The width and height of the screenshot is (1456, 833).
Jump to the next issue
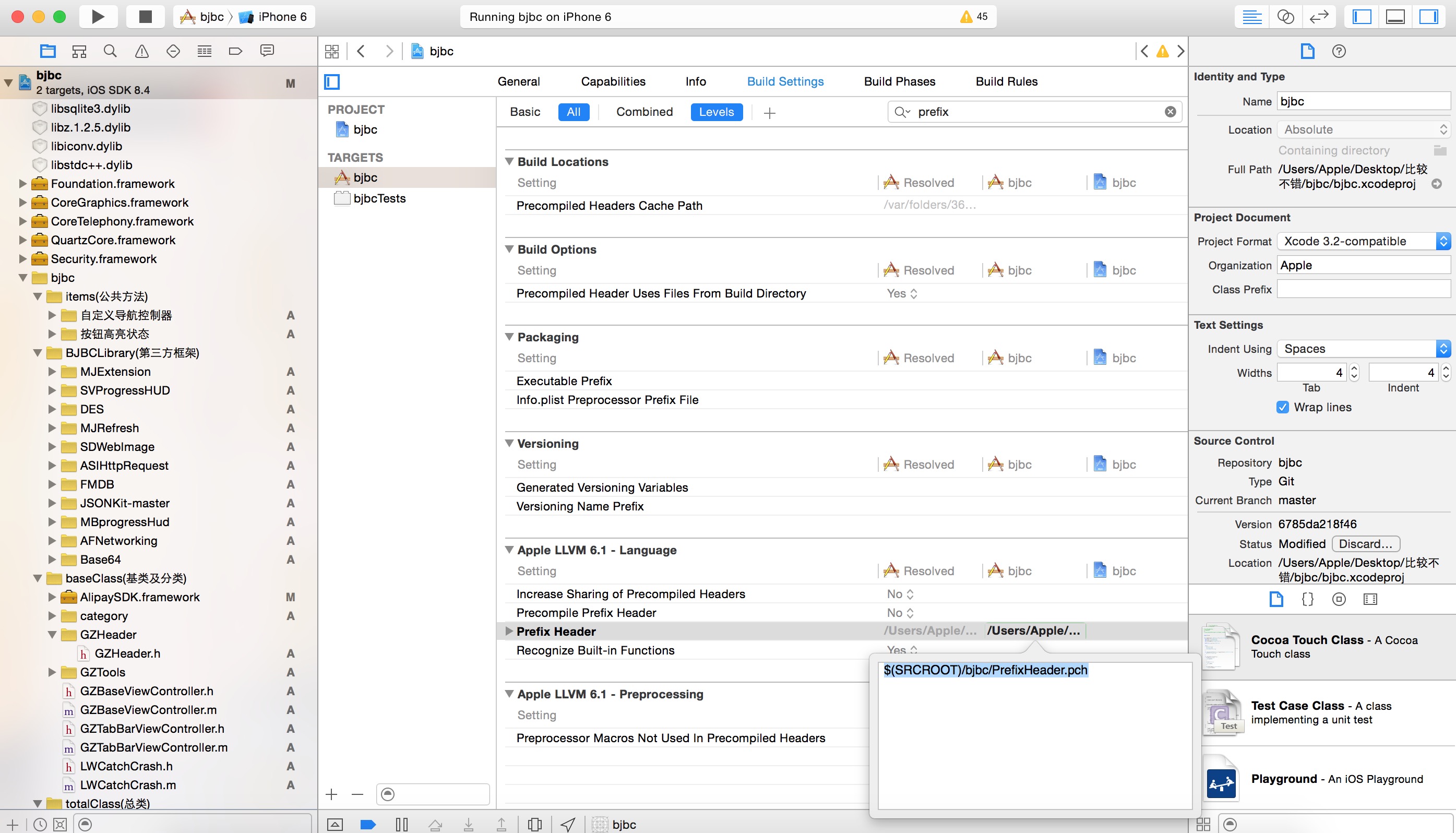tap(1181, 52)
